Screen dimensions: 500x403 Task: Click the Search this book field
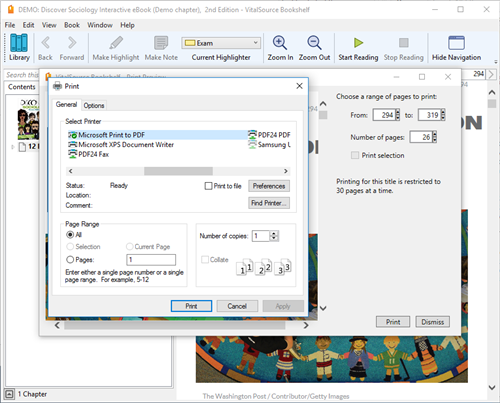pyautogui.click(x=22, y=75)
